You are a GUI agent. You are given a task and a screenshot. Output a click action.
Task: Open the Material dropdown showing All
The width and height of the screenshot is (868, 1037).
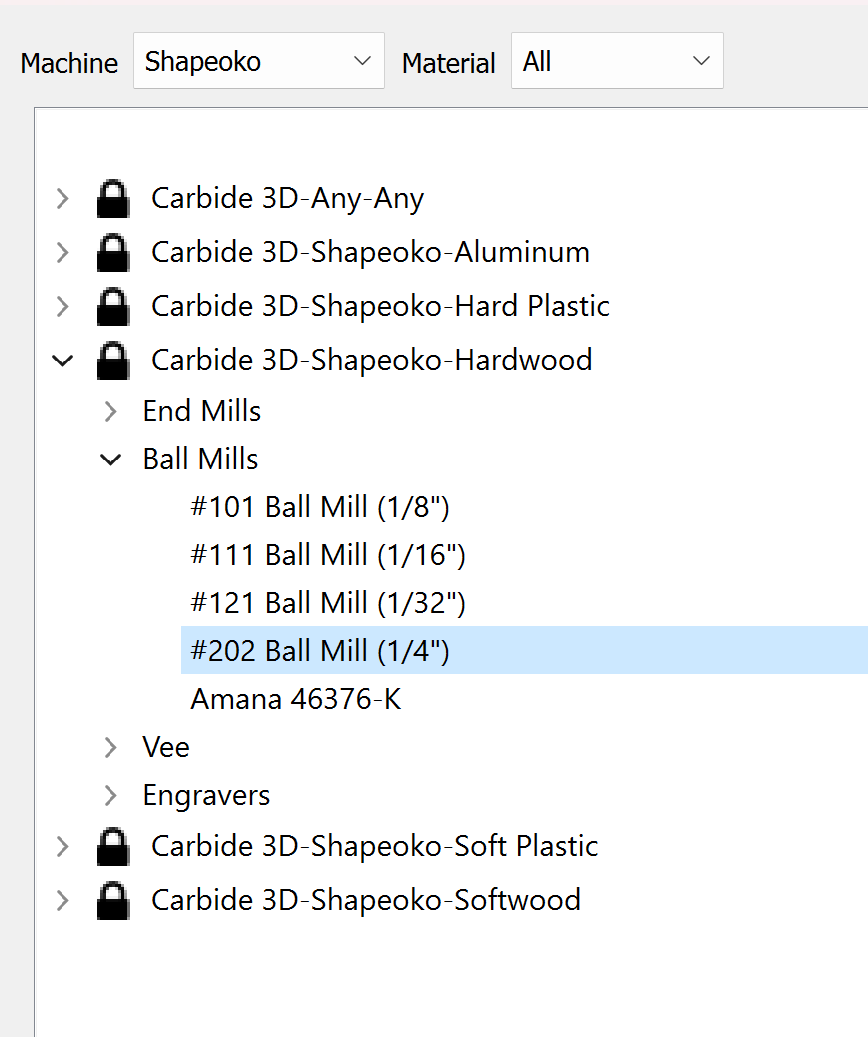pos(616,61)
